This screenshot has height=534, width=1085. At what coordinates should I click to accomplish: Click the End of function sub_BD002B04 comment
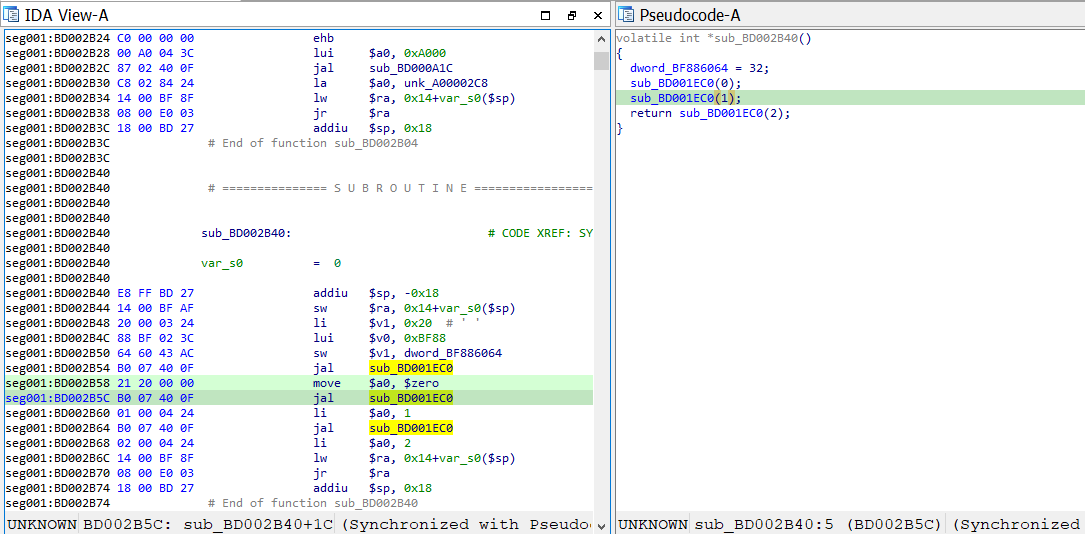313,143
